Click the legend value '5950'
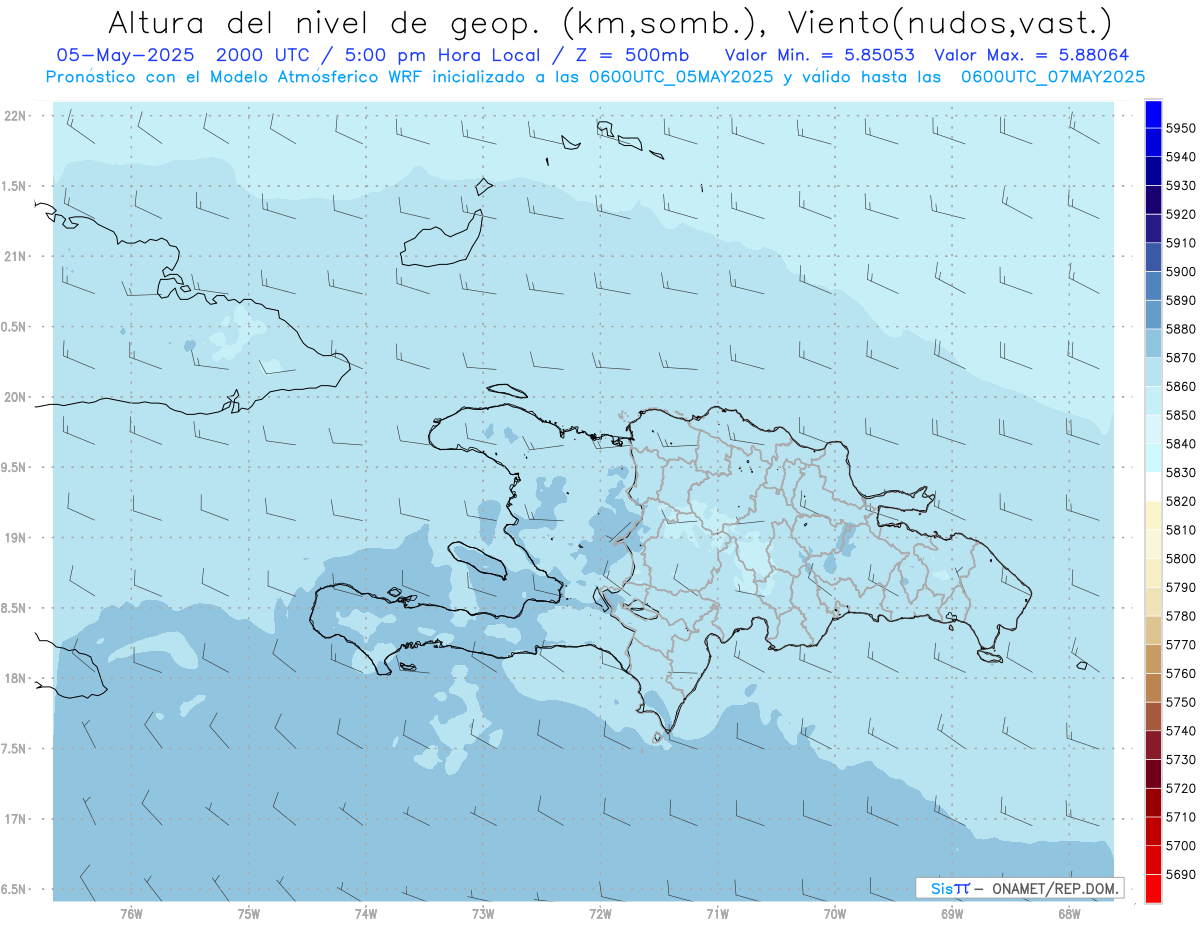1200x927 pixels. (1180, 129)
